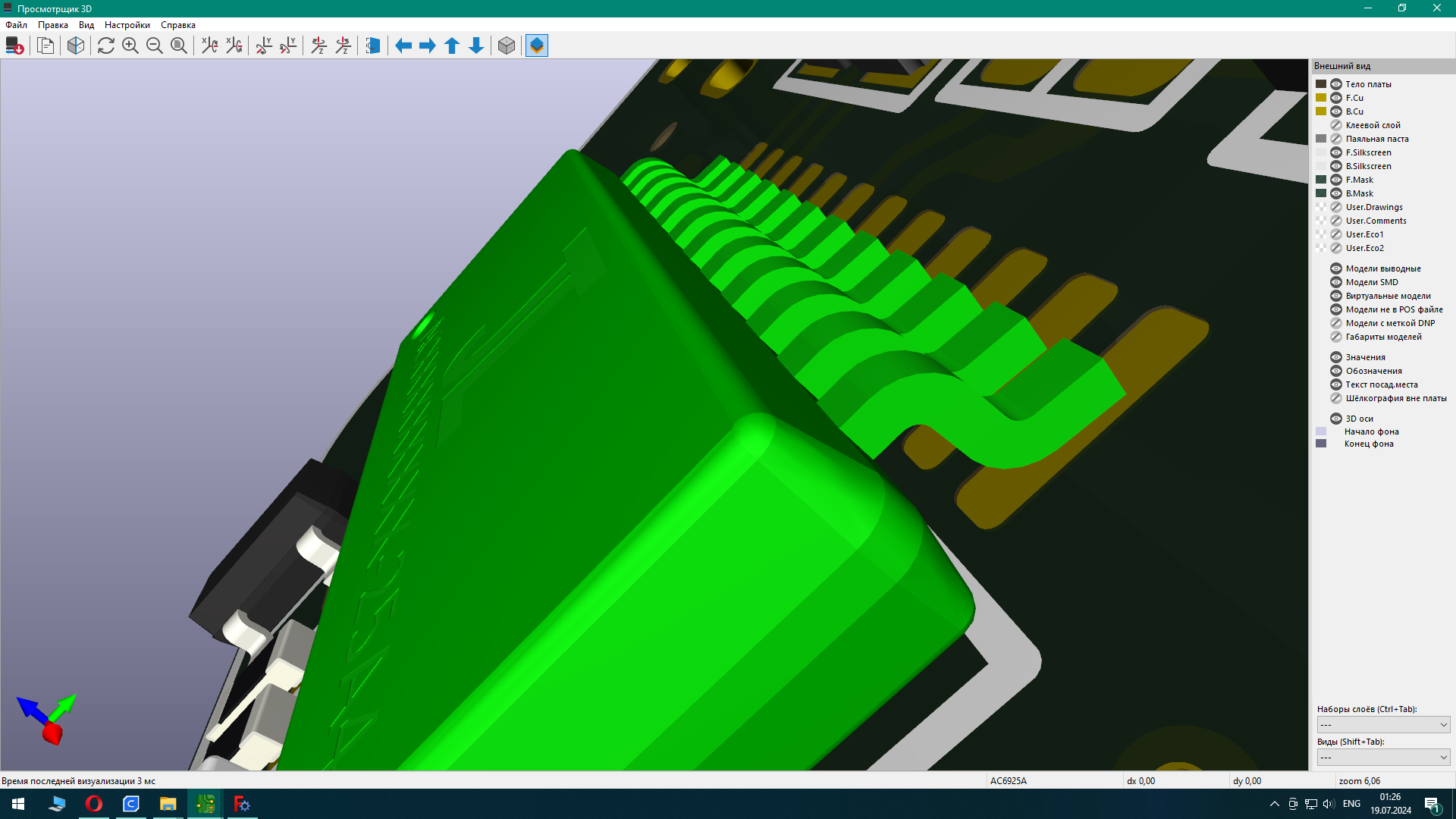Change F.Mask color swatch
The height and width of the screenshot is (819, 1456).
(x=1321, y=180)
